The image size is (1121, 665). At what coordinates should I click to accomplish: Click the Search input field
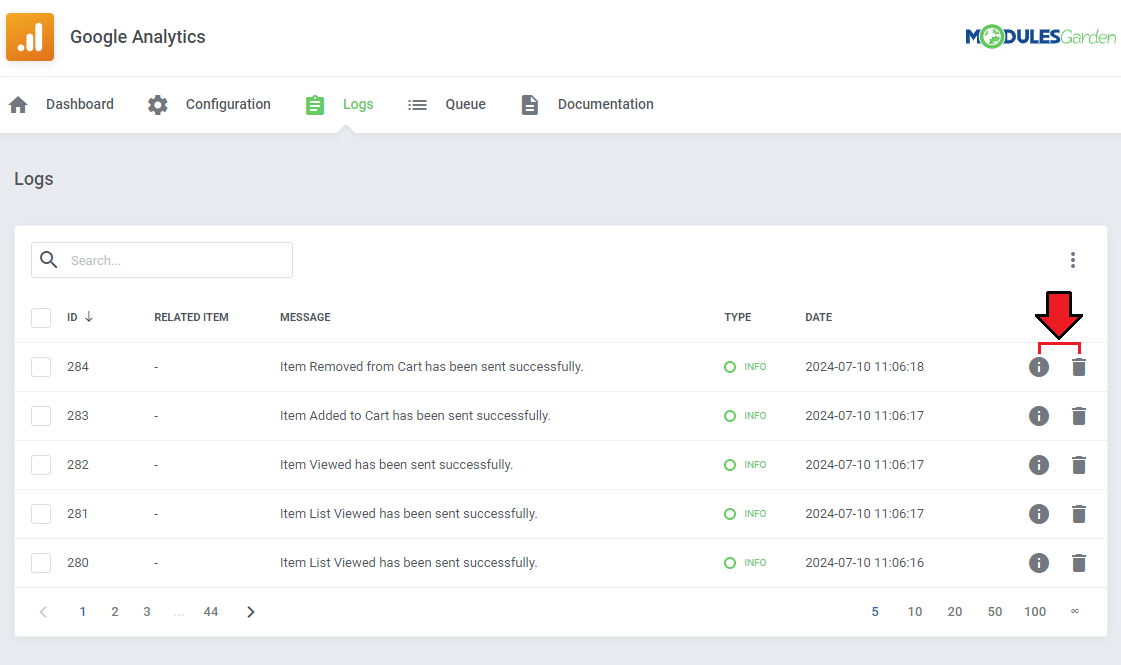[x=162, y=260]
